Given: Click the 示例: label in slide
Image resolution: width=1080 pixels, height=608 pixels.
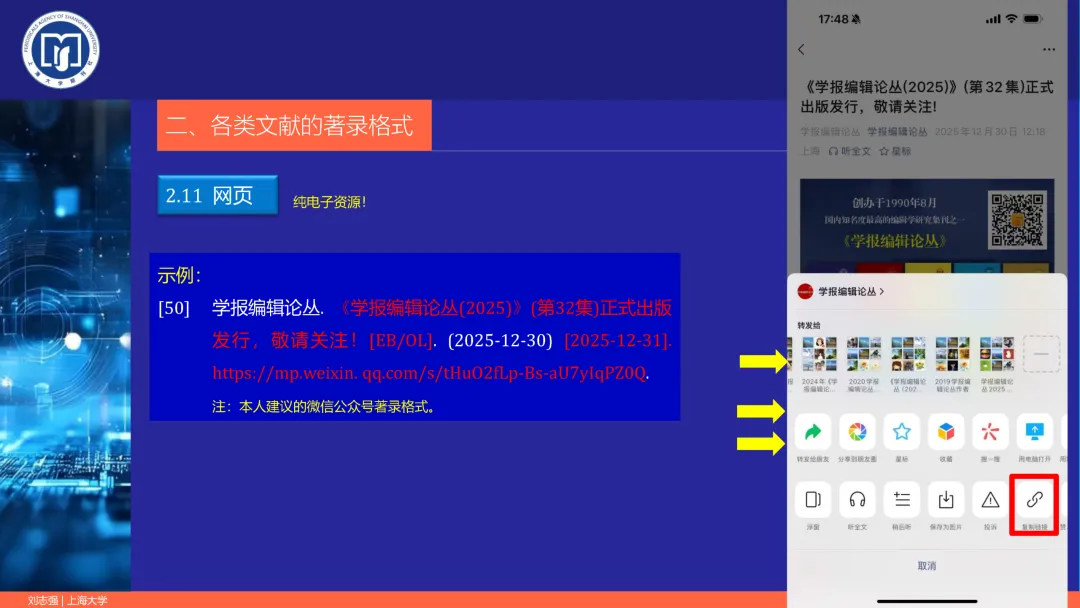Looking at the screenshot, I should pyautogui.click(x=179, y=275).
